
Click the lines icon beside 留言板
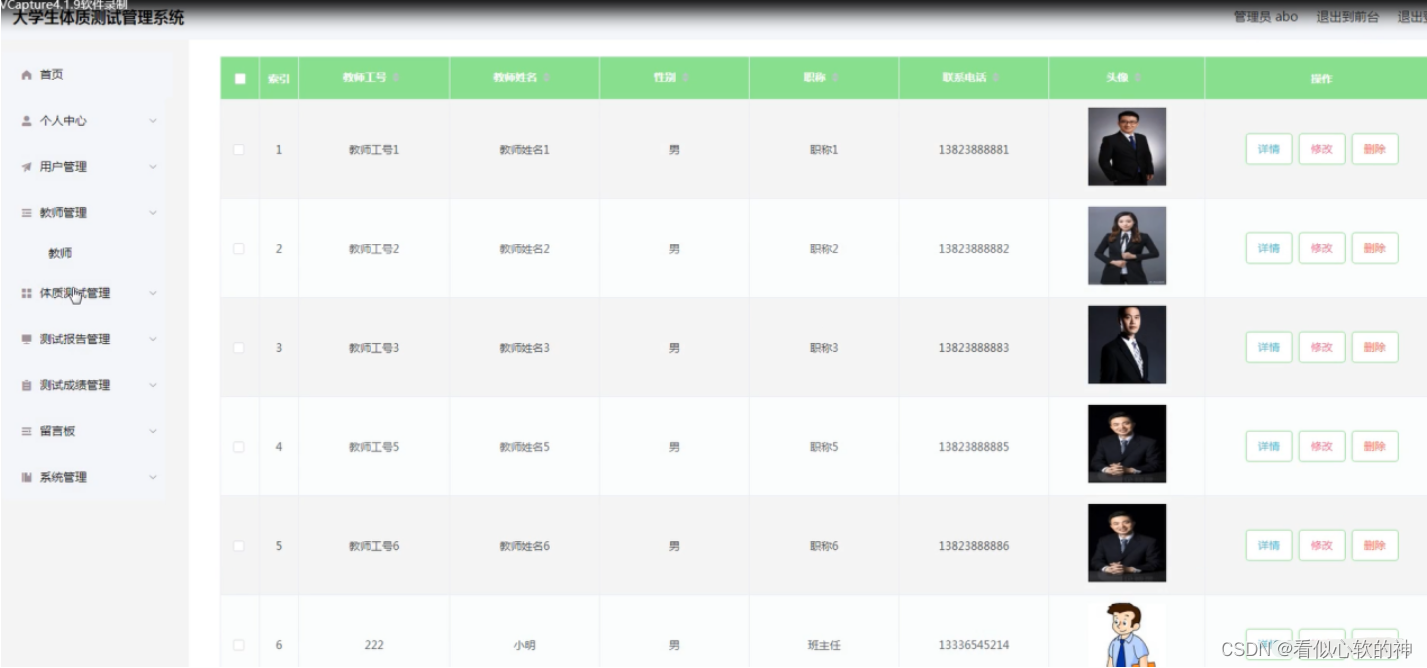[27, 431]
